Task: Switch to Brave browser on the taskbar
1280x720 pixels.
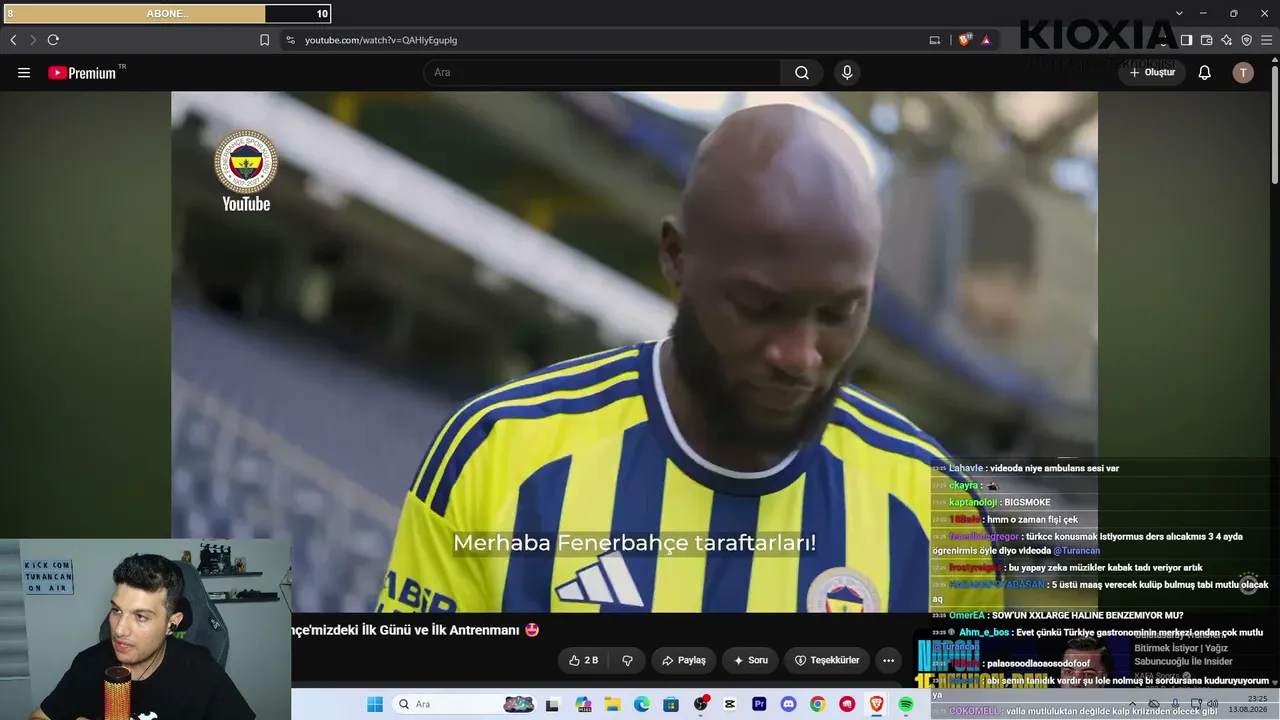Action: point(877,704)
